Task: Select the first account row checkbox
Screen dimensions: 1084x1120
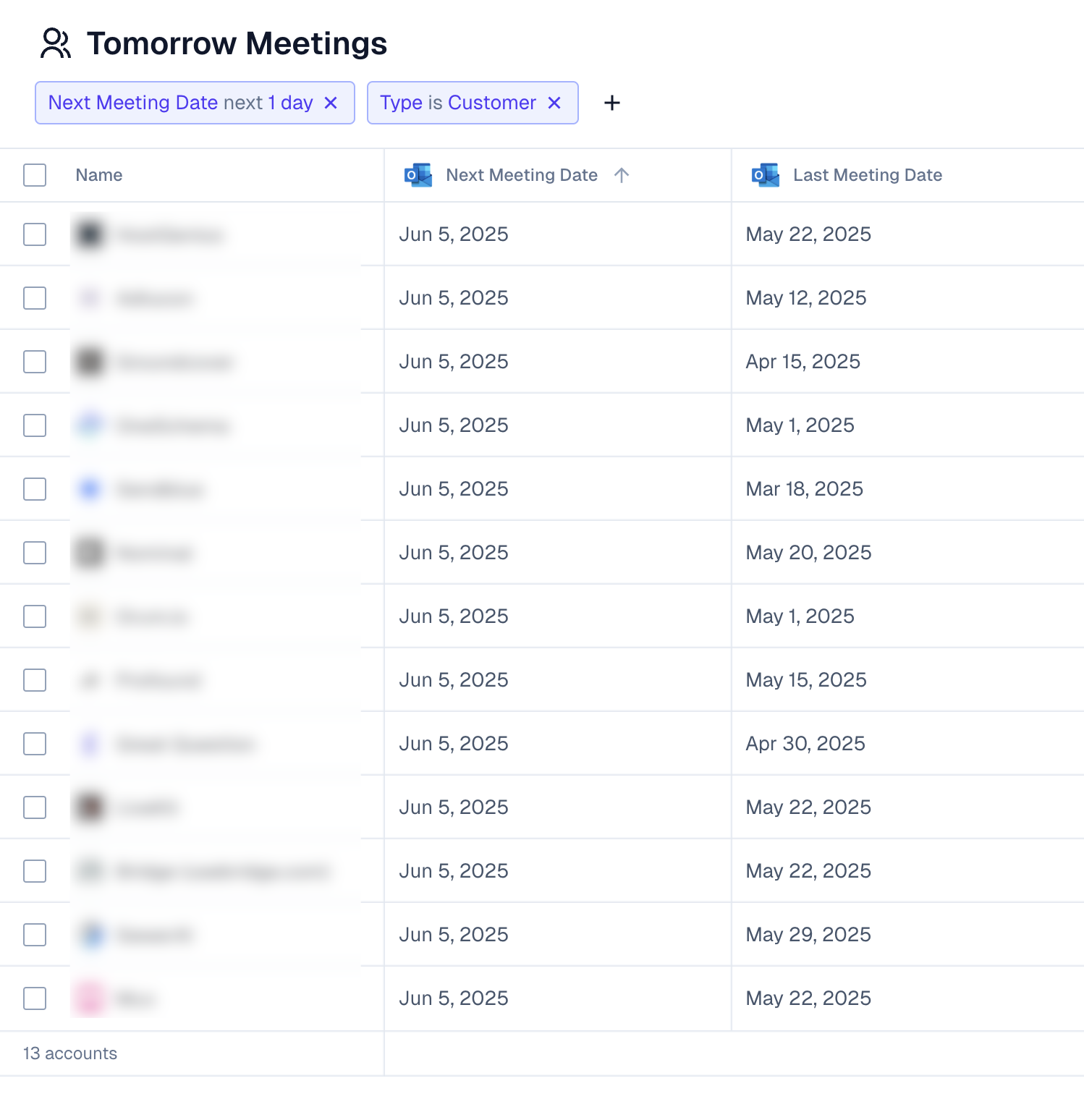Action: pyautogui.click(x=35, y=234)
